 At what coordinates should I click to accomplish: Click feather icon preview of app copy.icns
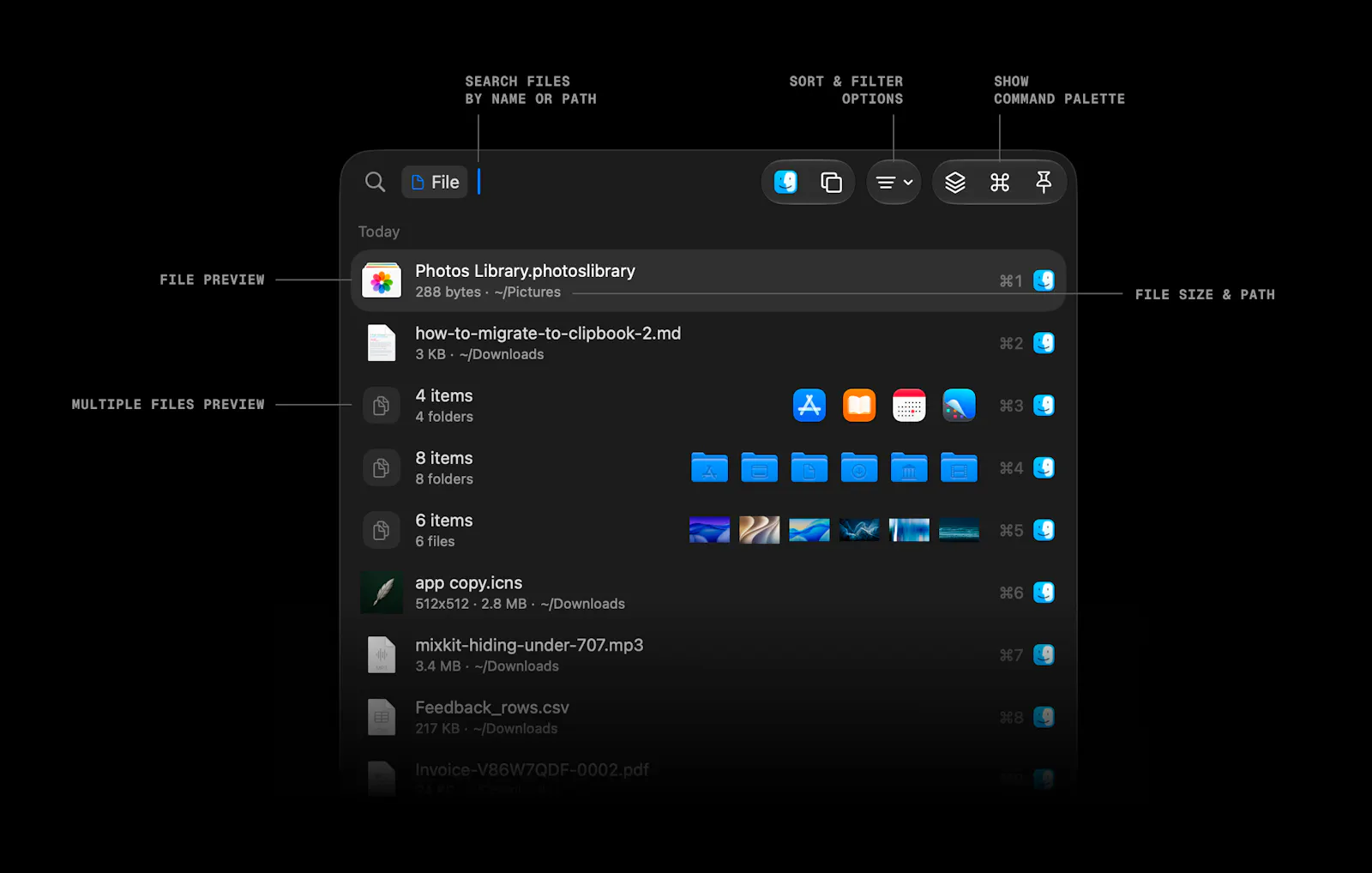[x=382, y=593]
